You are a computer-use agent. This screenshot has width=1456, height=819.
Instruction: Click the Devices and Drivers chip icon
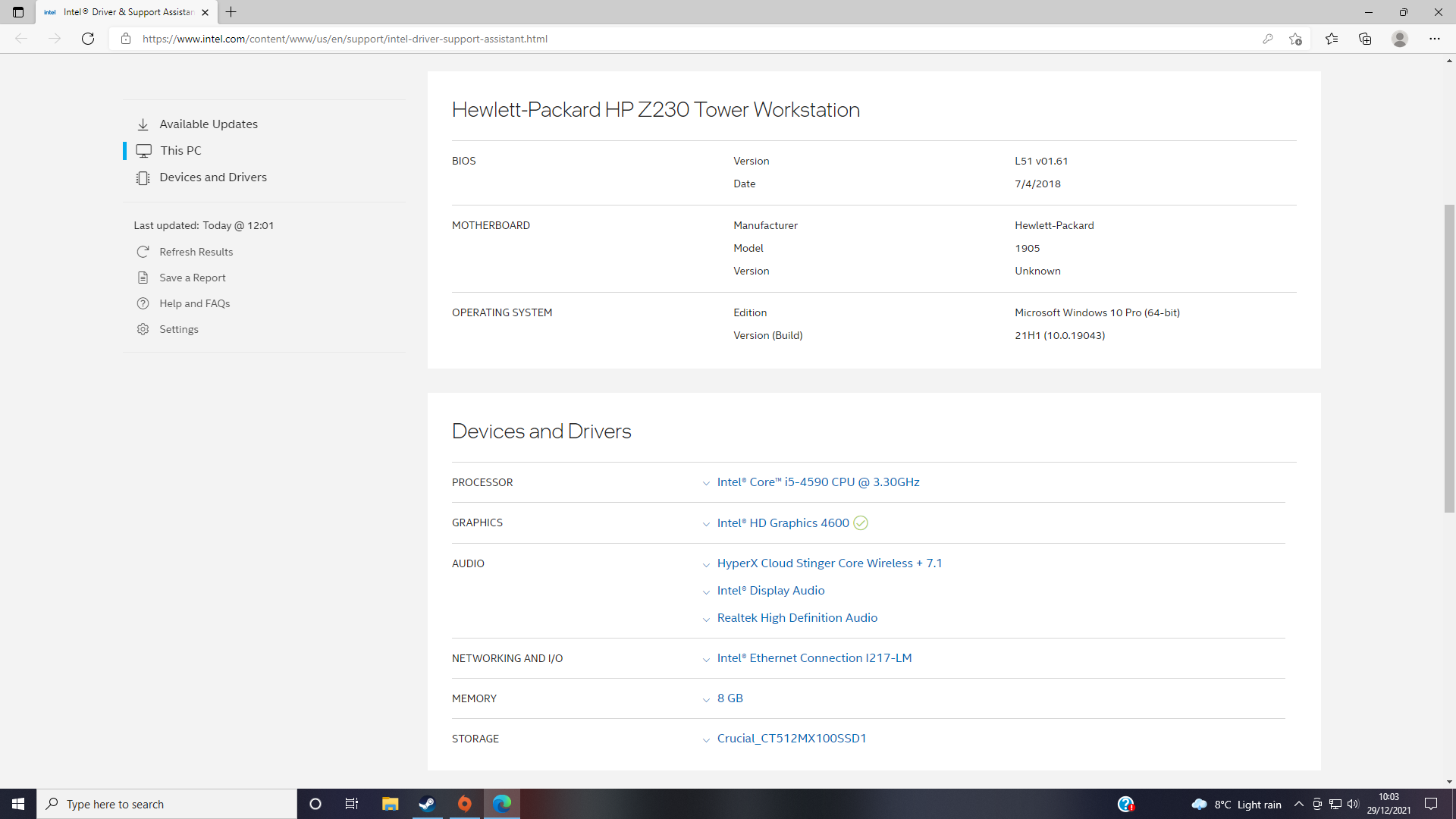pyautogui.click(x=143, y=177)
